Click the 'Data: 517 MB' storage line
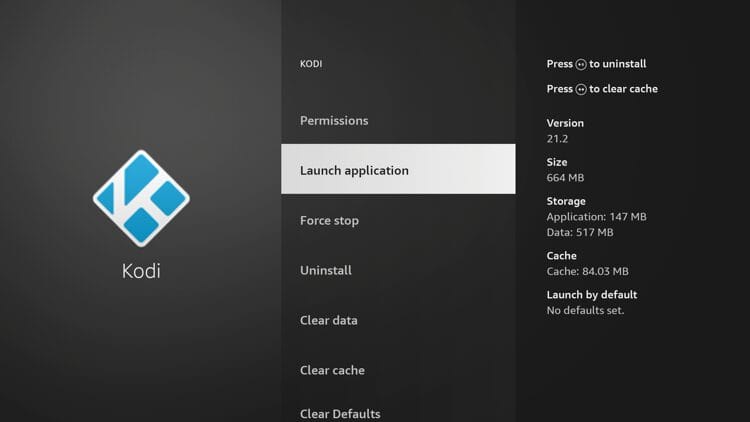This screenshot has height=422, width=750. (580, 233)
